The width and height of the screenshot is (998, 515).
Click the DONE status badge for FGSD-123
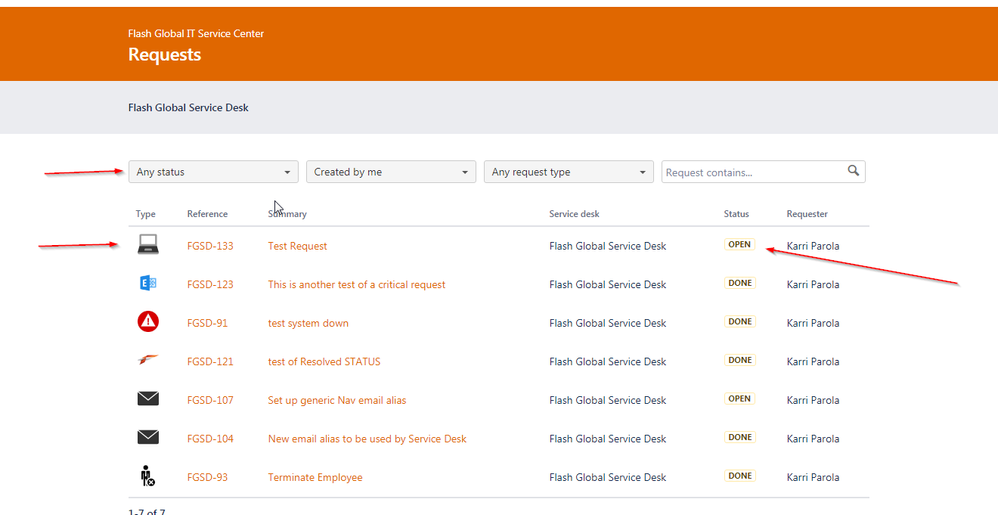click(x=740, y=283)
